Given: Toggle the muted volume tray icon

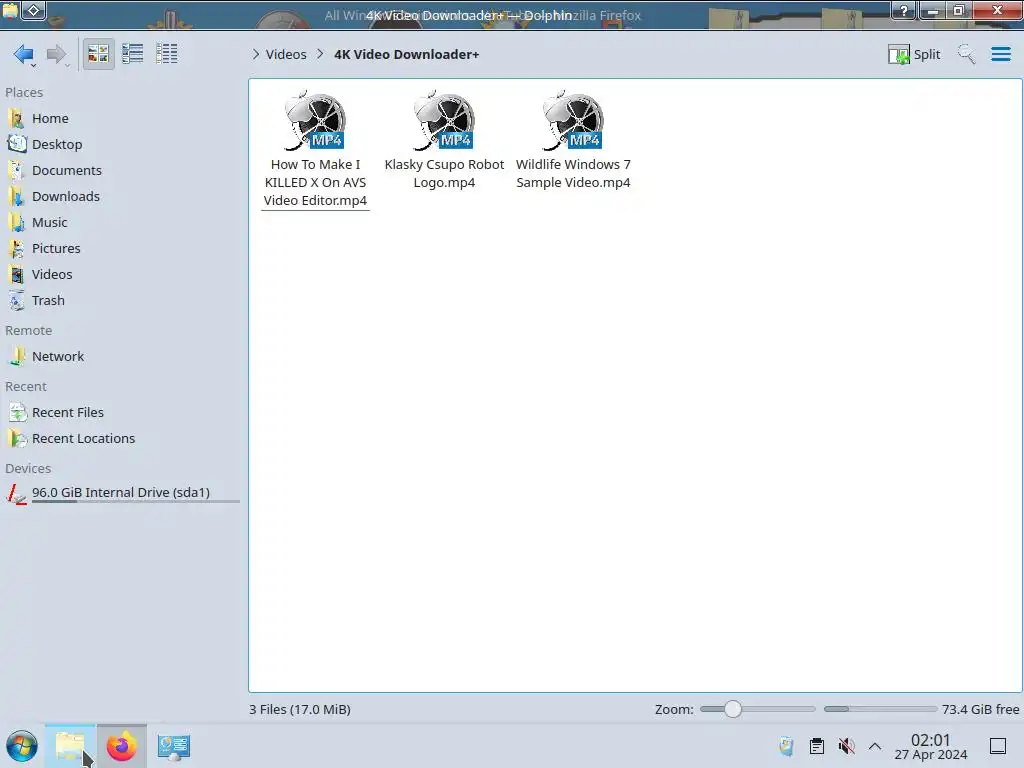Looking at the screenshot, I should [x=846, y=746].
